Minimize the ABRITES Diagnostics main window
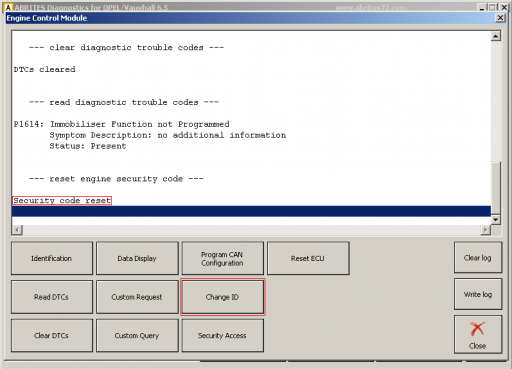The height and width of the screenshot is (369, 512). pyautogui.click(x=482, y=7)
